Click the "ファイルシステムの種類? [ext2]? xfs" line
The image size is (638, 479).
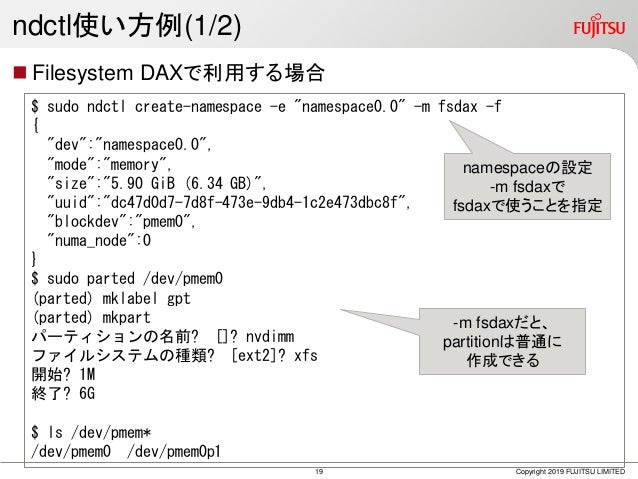coord(175,355)
